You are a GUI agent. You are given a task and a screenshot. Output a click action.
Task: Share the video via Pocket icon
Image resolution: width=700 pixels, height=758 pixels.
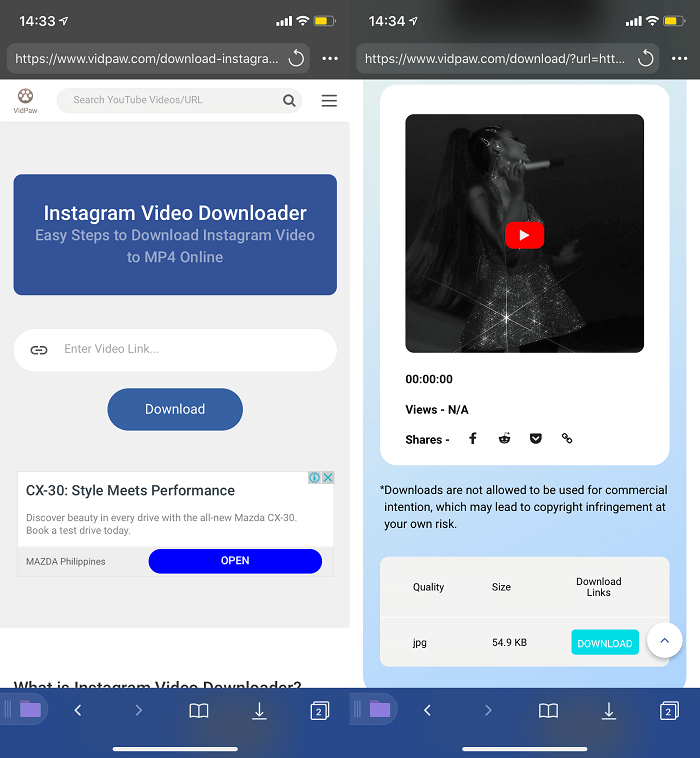coord(536,439)
